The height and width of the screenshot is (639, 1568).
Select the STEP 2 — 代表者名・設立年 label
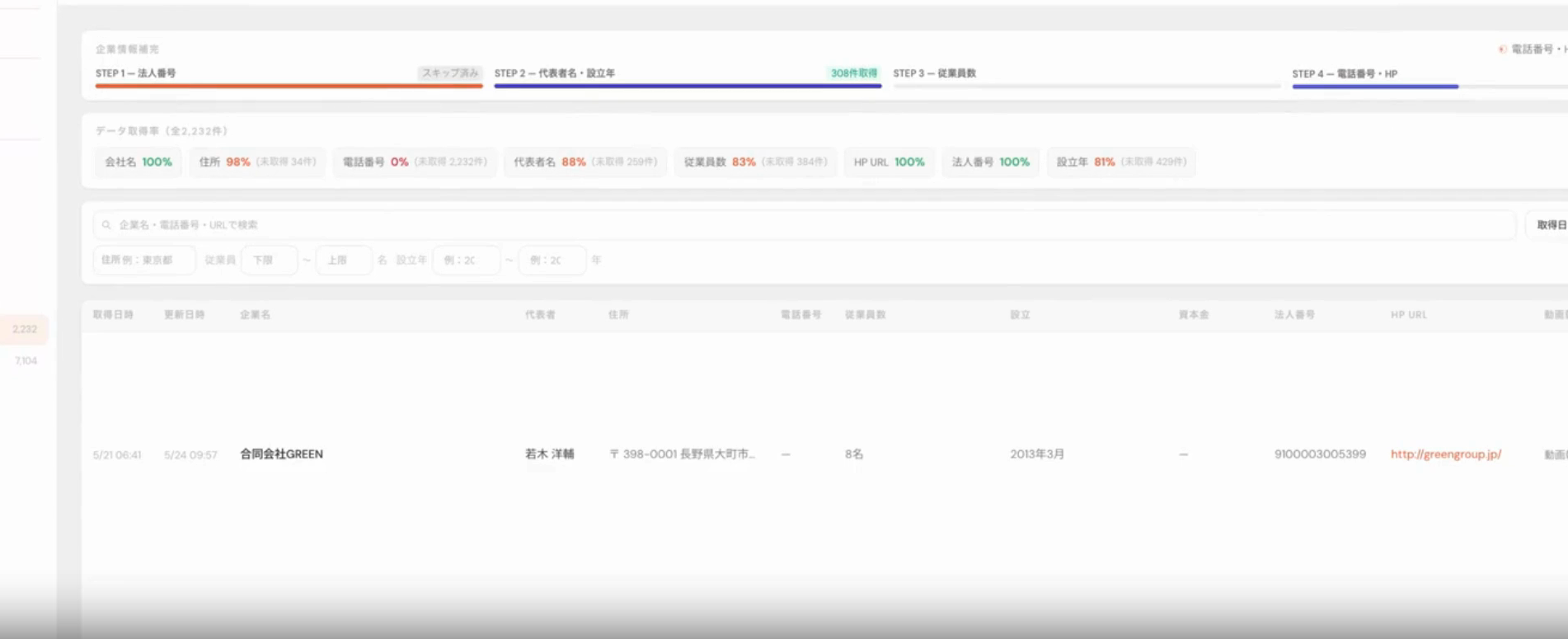(x=555, y=73)
